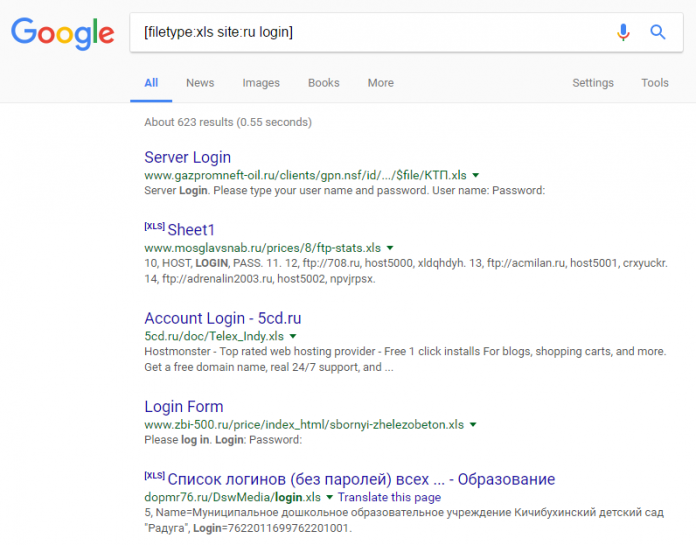Click the snippet beginning '5, Name=Муниципальное'

click(404, 520)
